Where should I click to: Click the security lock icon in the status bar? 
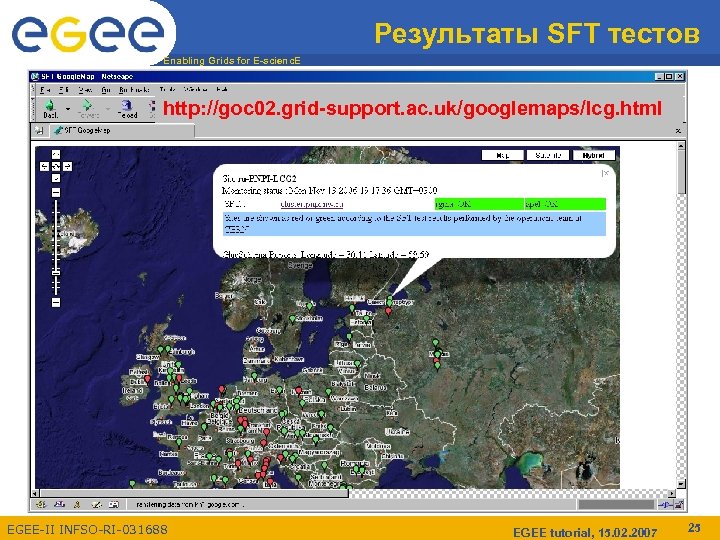tap(678, 505)
